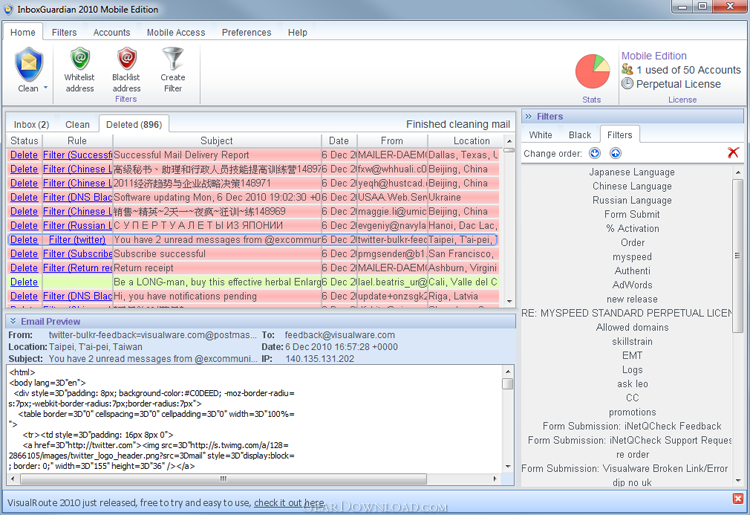This screenshot has height=515, width=750.
Task: Collapse the Filters side panel
Action: (528, 116)
